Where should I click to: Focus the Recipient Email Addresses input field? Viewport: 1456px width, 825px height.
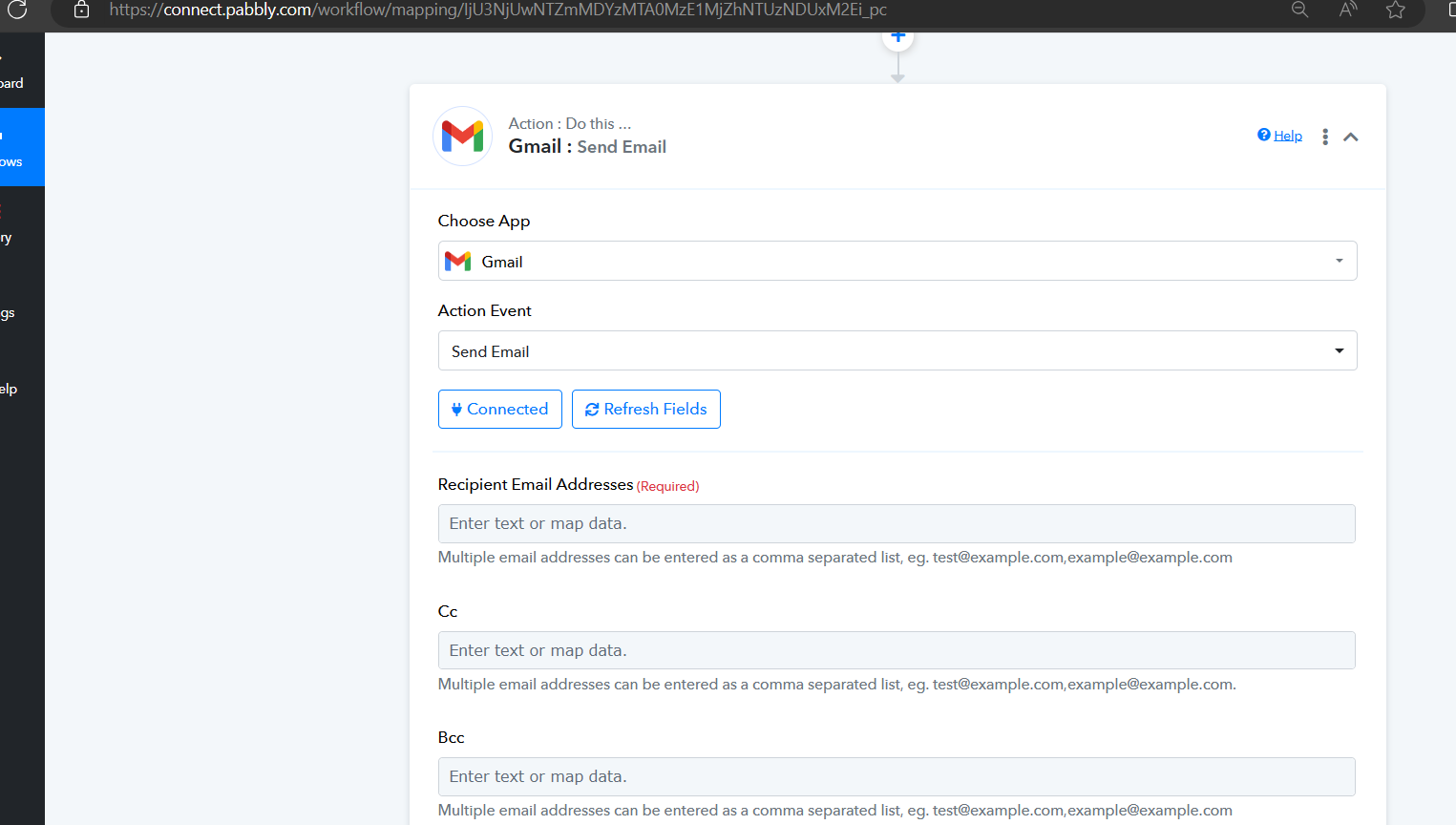tap(897, 523)
